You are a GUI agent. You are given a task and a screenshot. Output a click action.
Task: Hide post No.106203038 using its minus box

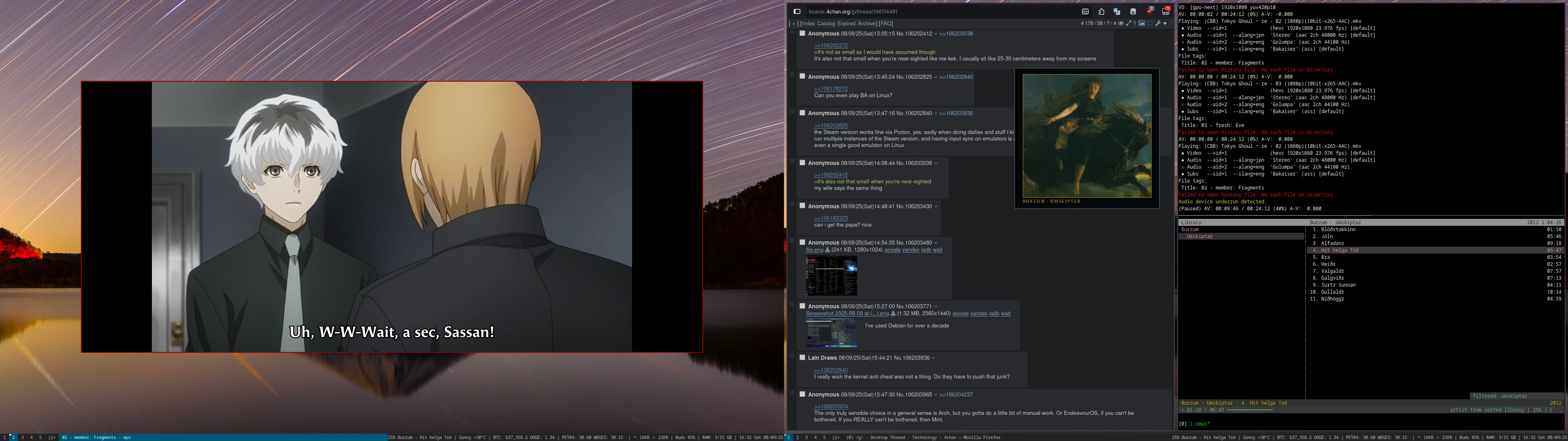coord(792,161)
